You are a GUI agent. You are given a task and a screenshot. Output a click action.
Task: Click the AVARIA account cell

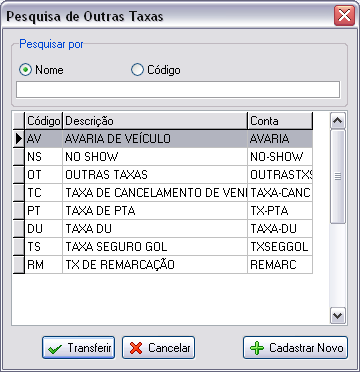(x=280, y=139)
